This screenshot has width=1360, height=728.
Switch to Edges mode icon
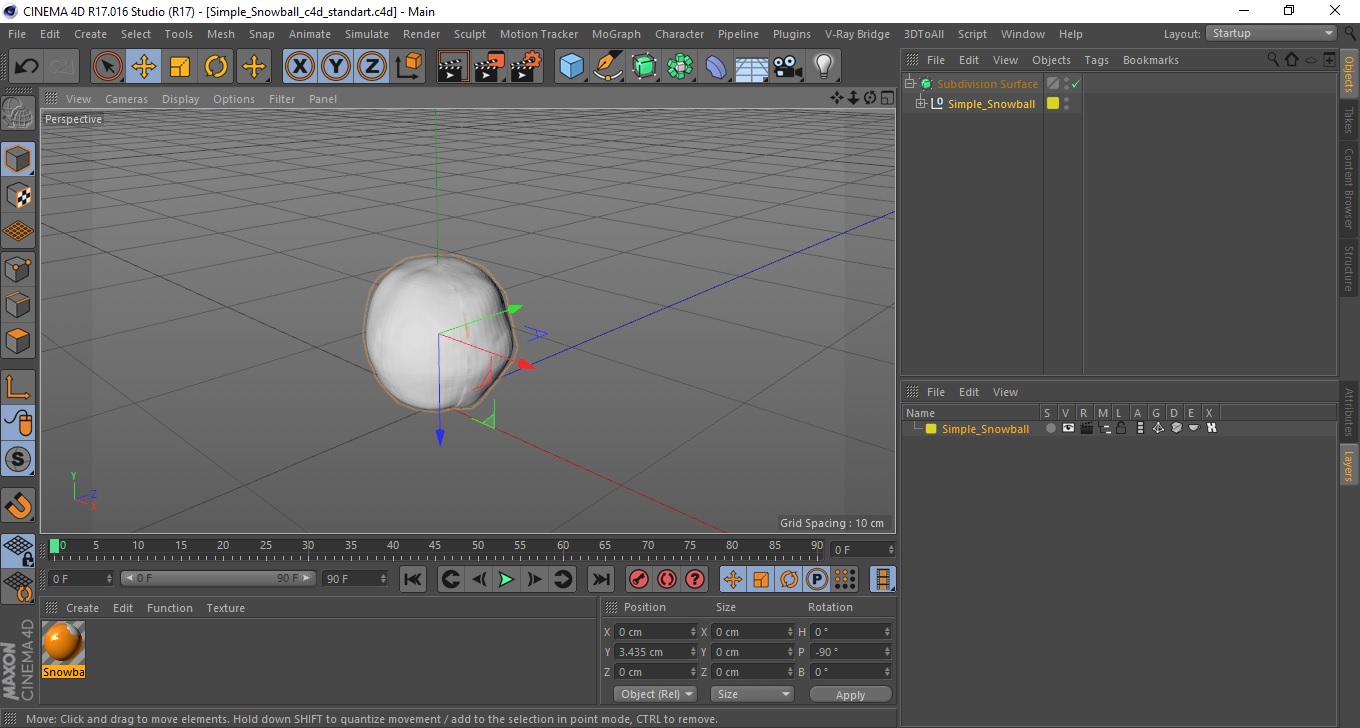pos(18,304)
